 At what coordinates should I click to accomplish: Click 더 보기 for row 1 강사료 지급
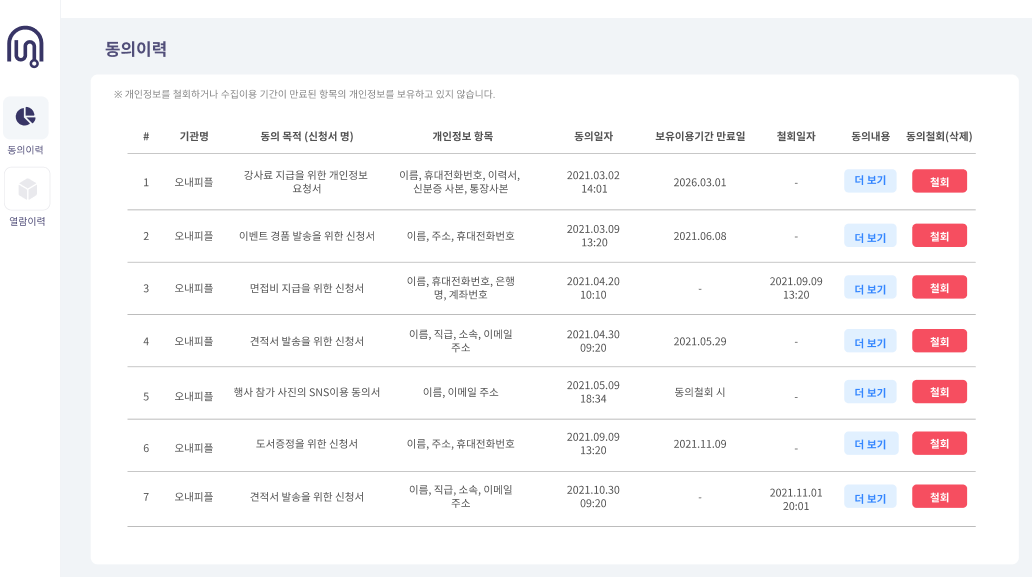(x=870, y=181)
